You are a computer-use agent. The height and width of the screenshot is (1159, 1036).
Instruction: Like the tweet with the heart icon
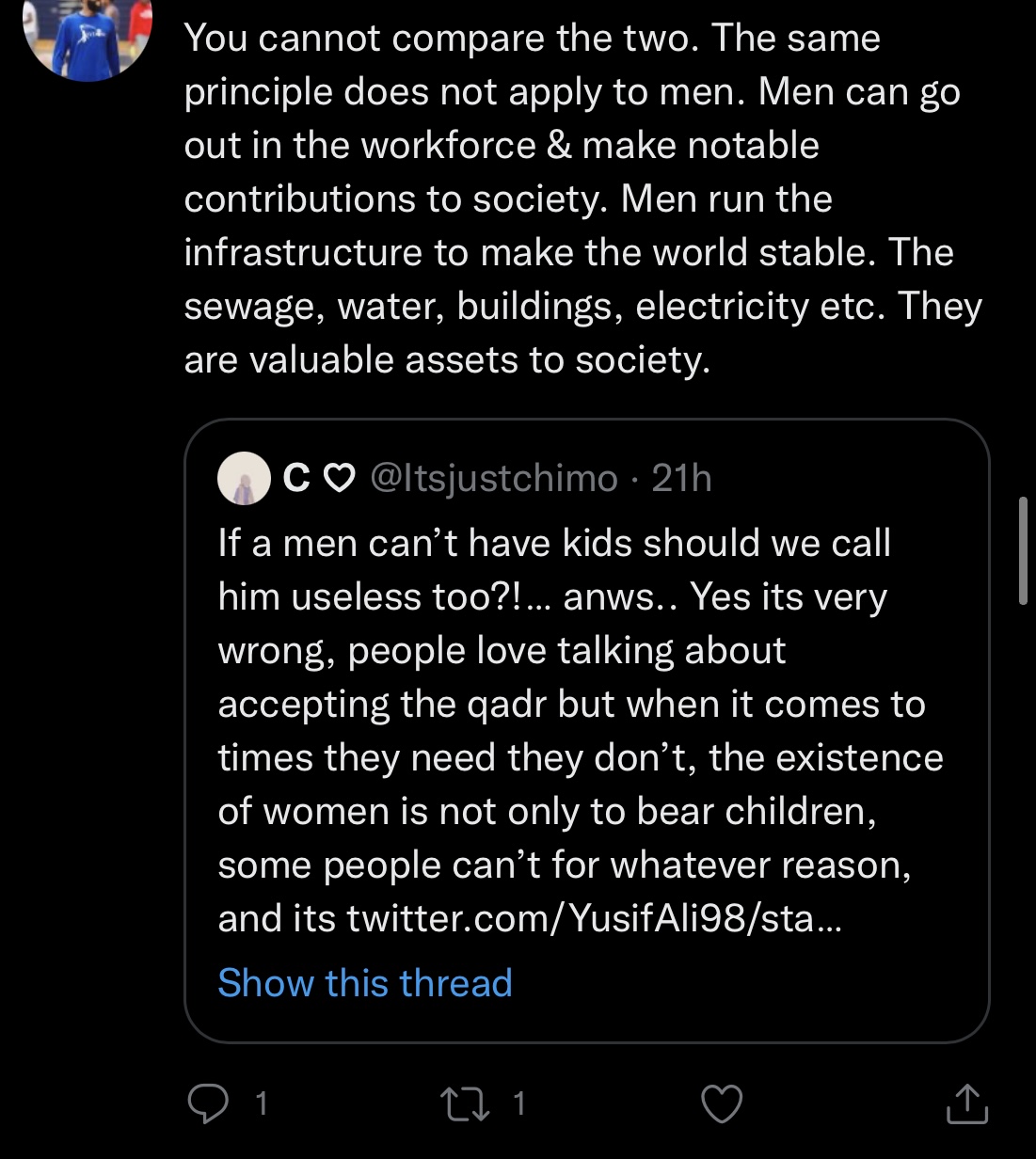[723, 1103]
